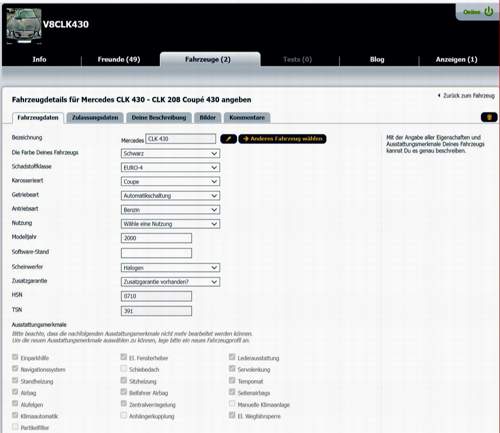Screen dimensions: 500x433
Task: Open the Tests (0) tab
Action: (x=297, y=59)
